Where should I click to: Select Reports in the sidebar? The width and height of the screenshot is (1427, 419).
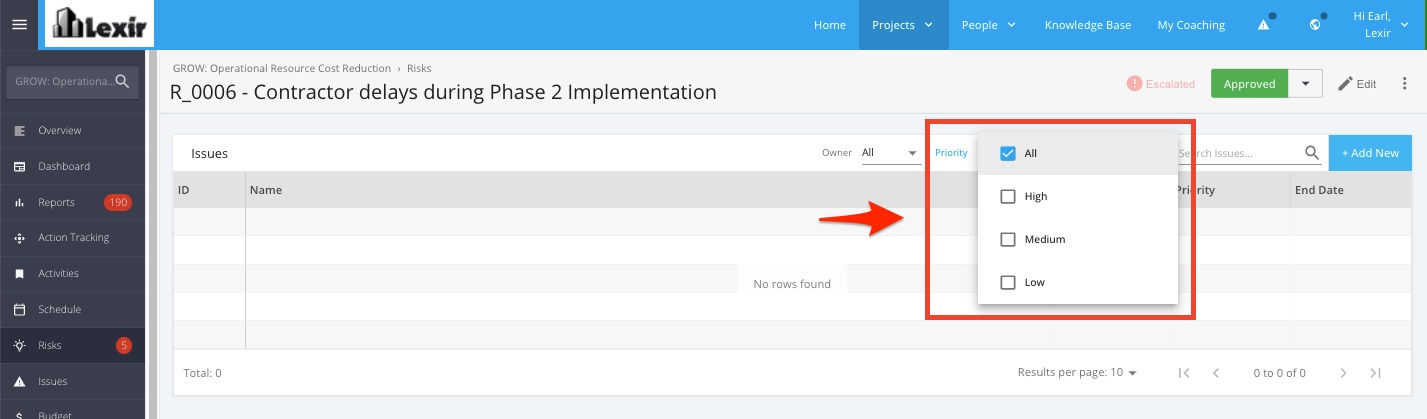pos(72,202)
